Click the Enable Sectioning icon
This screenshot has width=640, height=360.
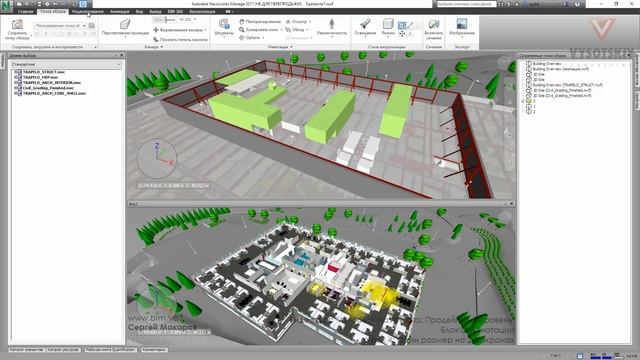[433, 24]
